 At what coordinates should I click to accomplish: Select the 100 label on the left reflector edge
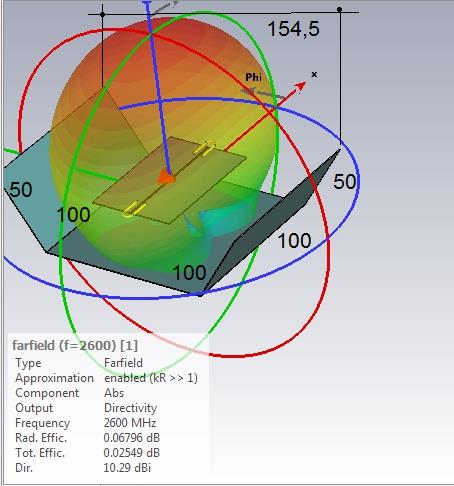(73, 215)
